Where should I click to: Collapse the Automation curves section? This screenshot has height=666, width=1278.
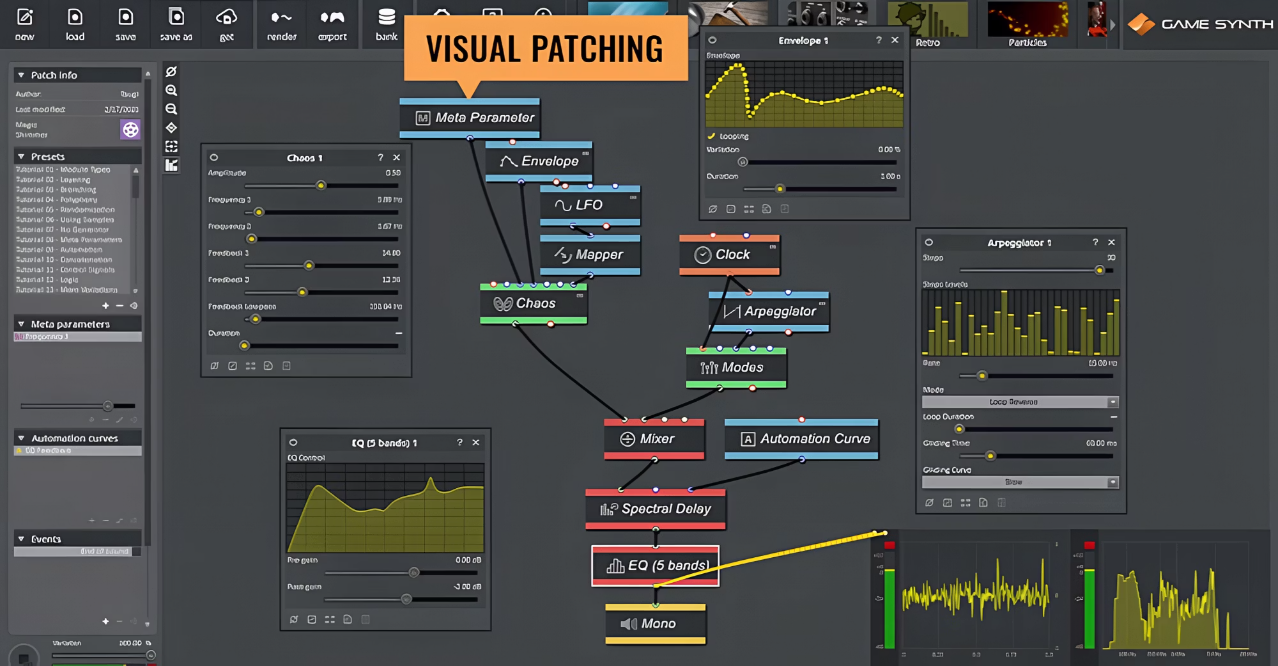(x=20, y=438)
